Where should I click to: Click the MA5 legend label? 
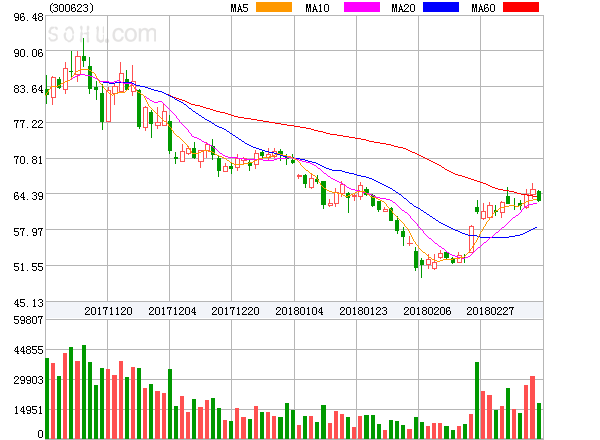tap(239, 8)
